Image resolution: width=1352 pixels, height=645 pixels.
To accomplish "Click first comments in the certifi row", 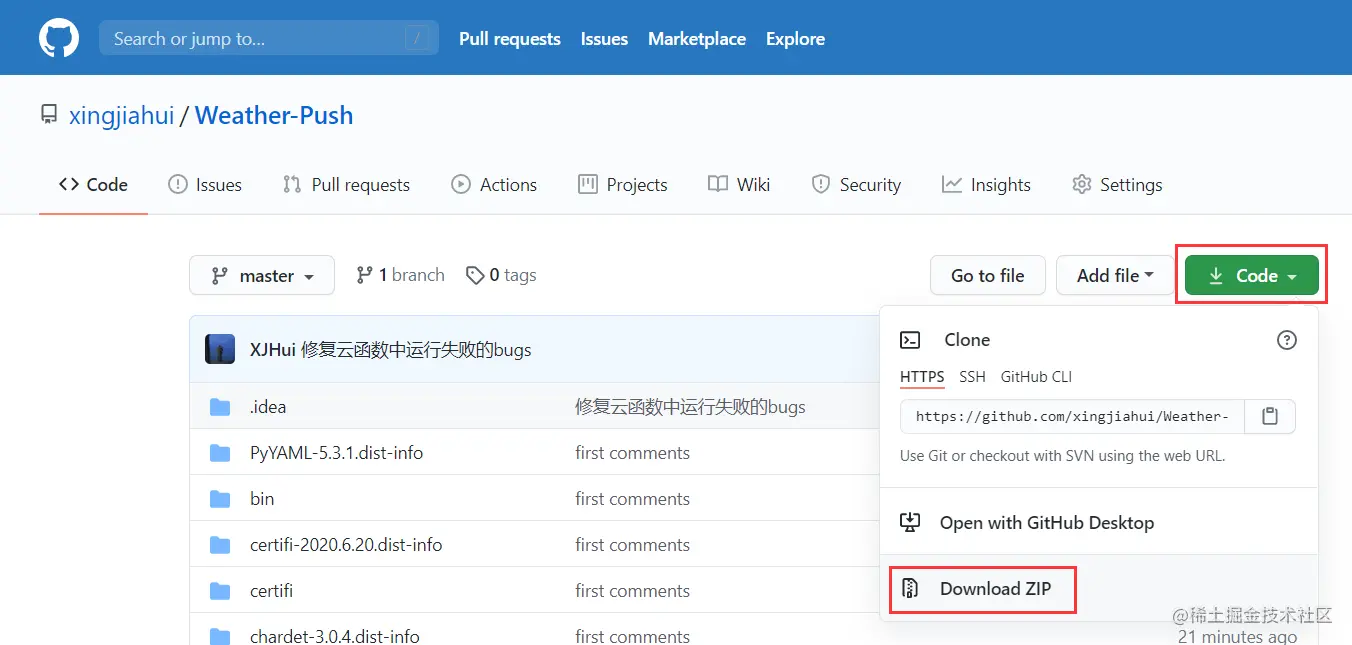I will click(632, 591).
